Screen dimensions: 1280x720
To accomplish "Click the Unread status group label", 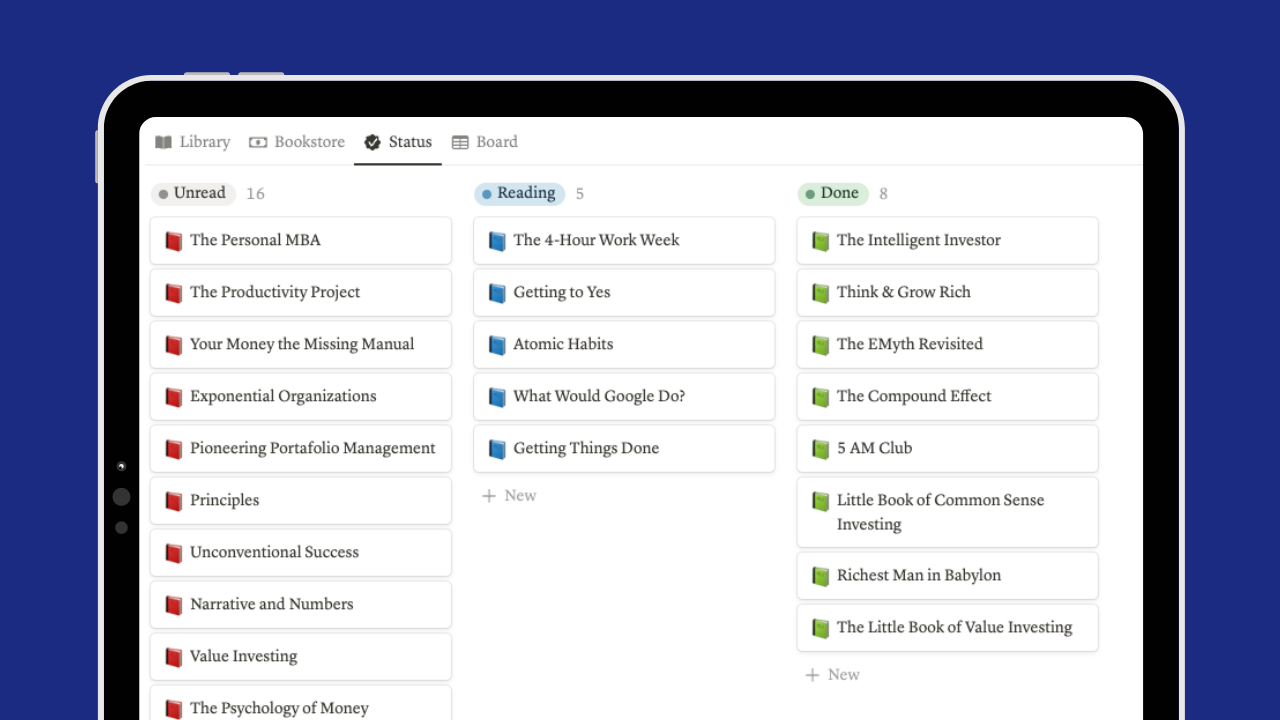I will coord(193,193).
